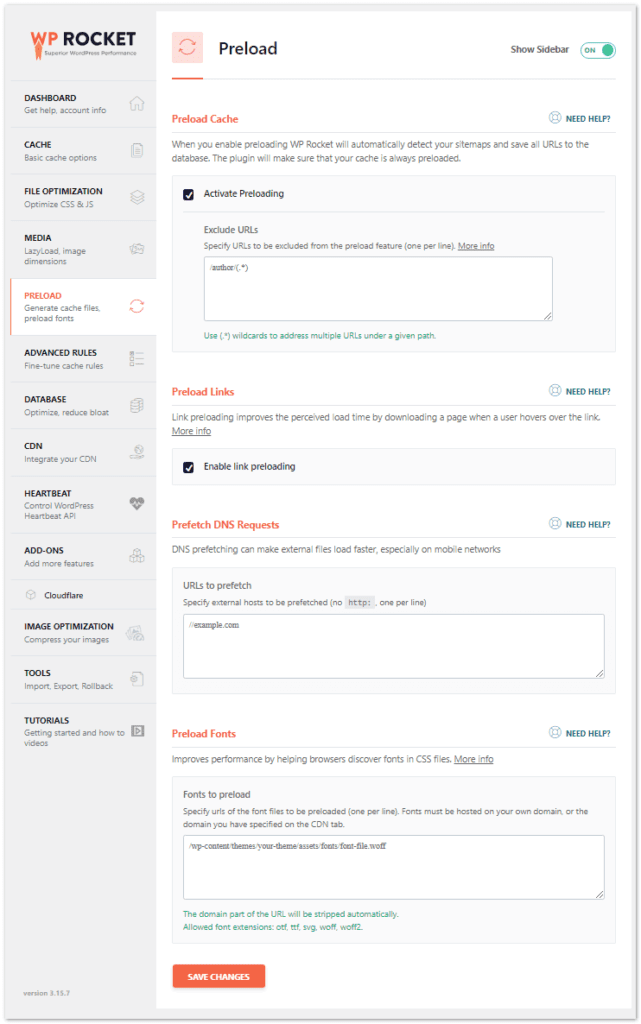Click the Cloudflare cube icon

[31, 595]
